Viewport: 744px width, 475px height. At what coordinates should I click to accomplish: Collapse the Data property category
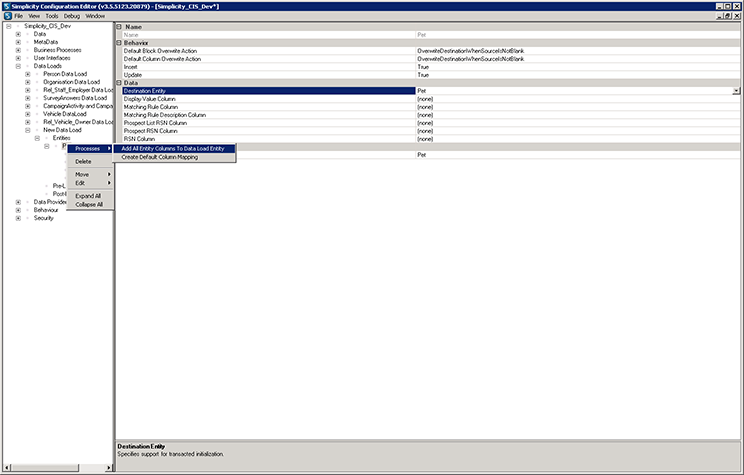pos(119,83)
